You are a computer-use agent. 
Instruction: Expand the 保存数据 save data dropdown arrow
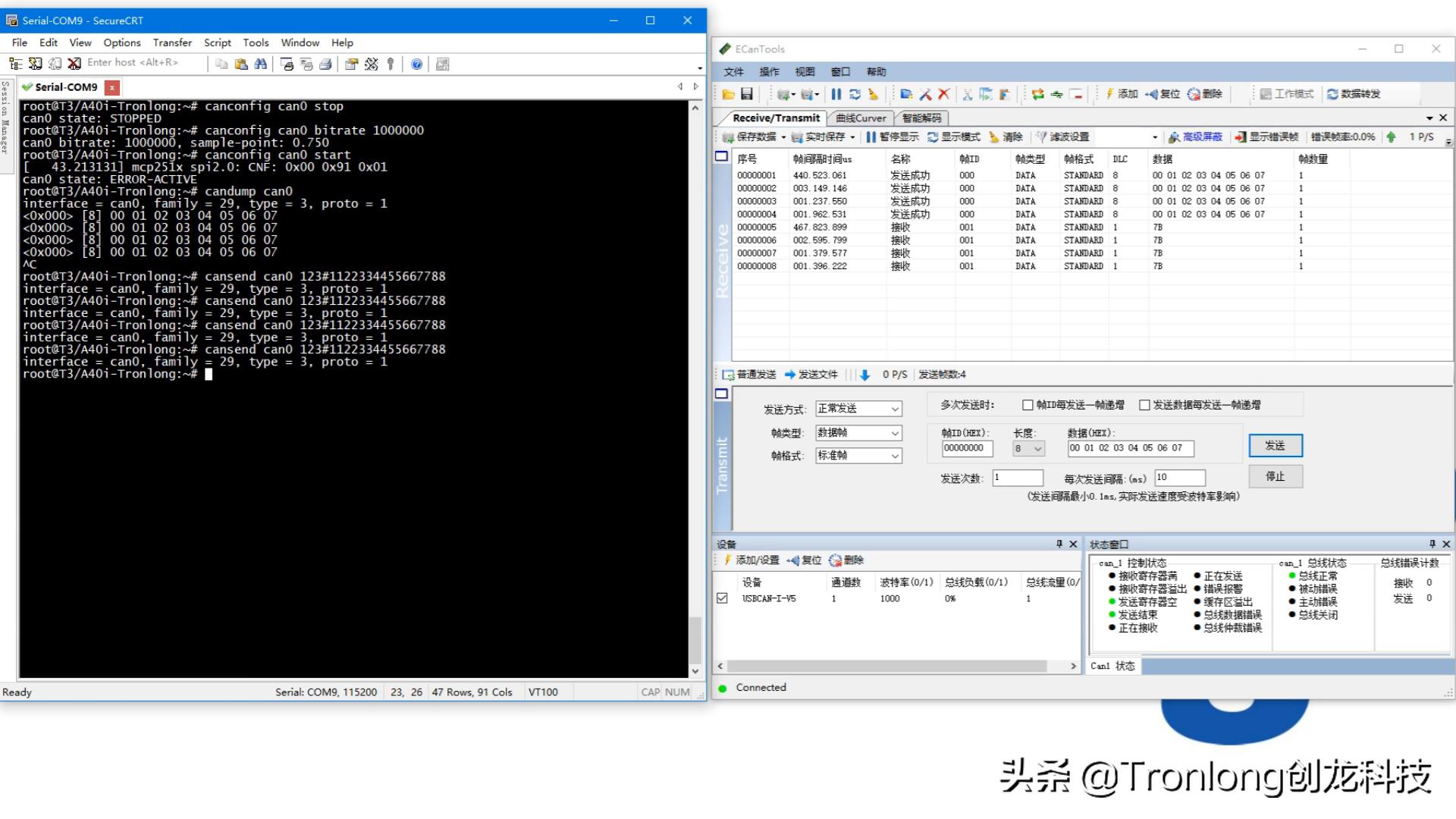(783, 137)
